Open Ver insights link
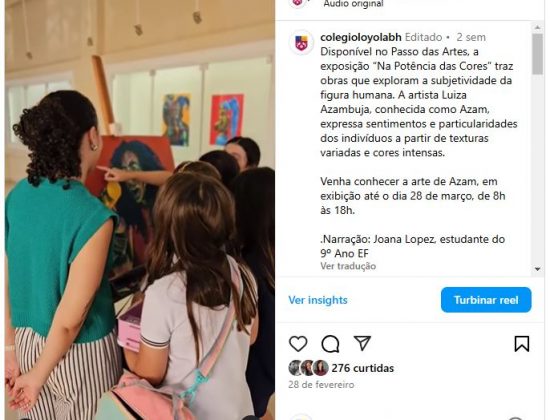 point(318,300)
